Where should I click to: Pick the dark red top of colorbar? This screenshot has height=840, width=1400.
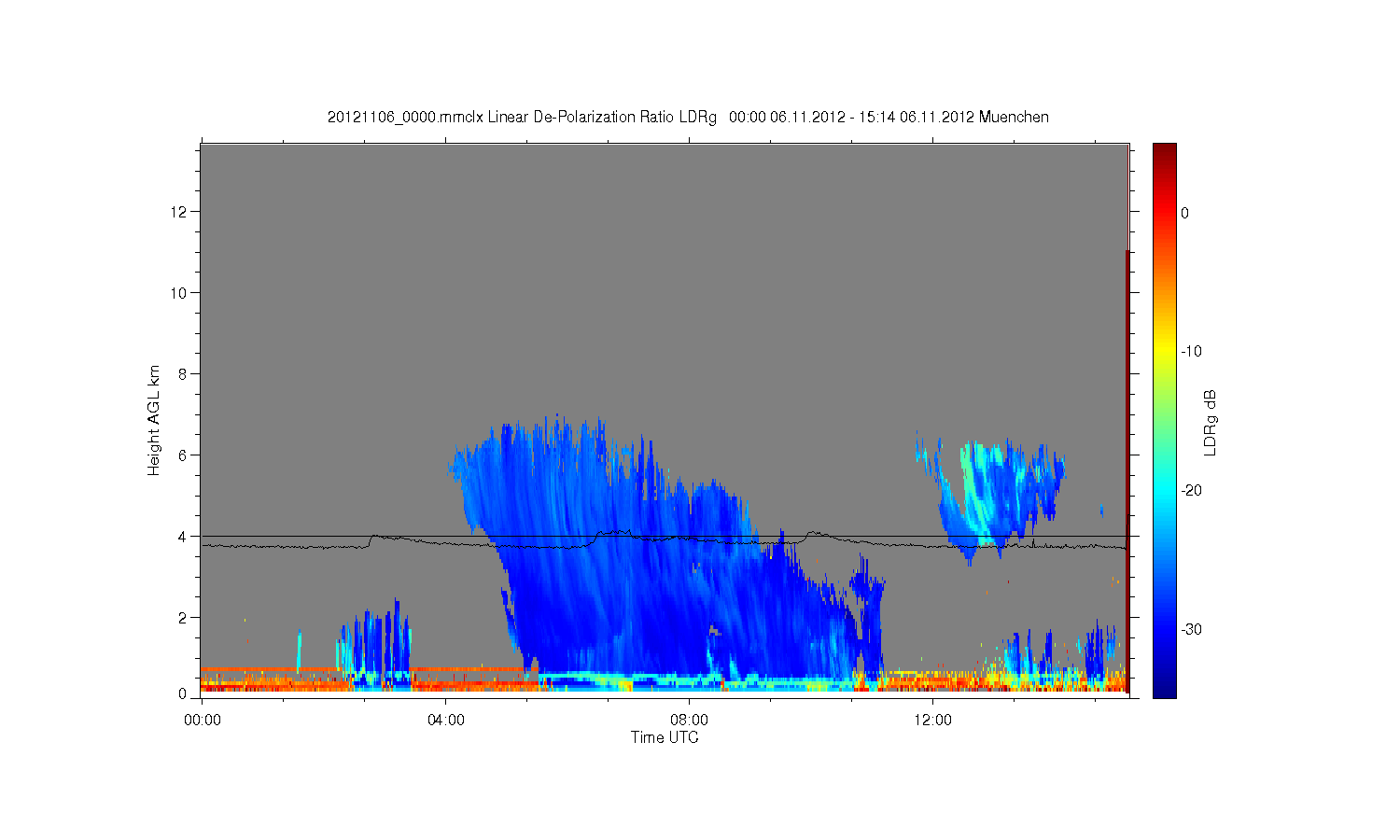click(x=1165, y=151)
